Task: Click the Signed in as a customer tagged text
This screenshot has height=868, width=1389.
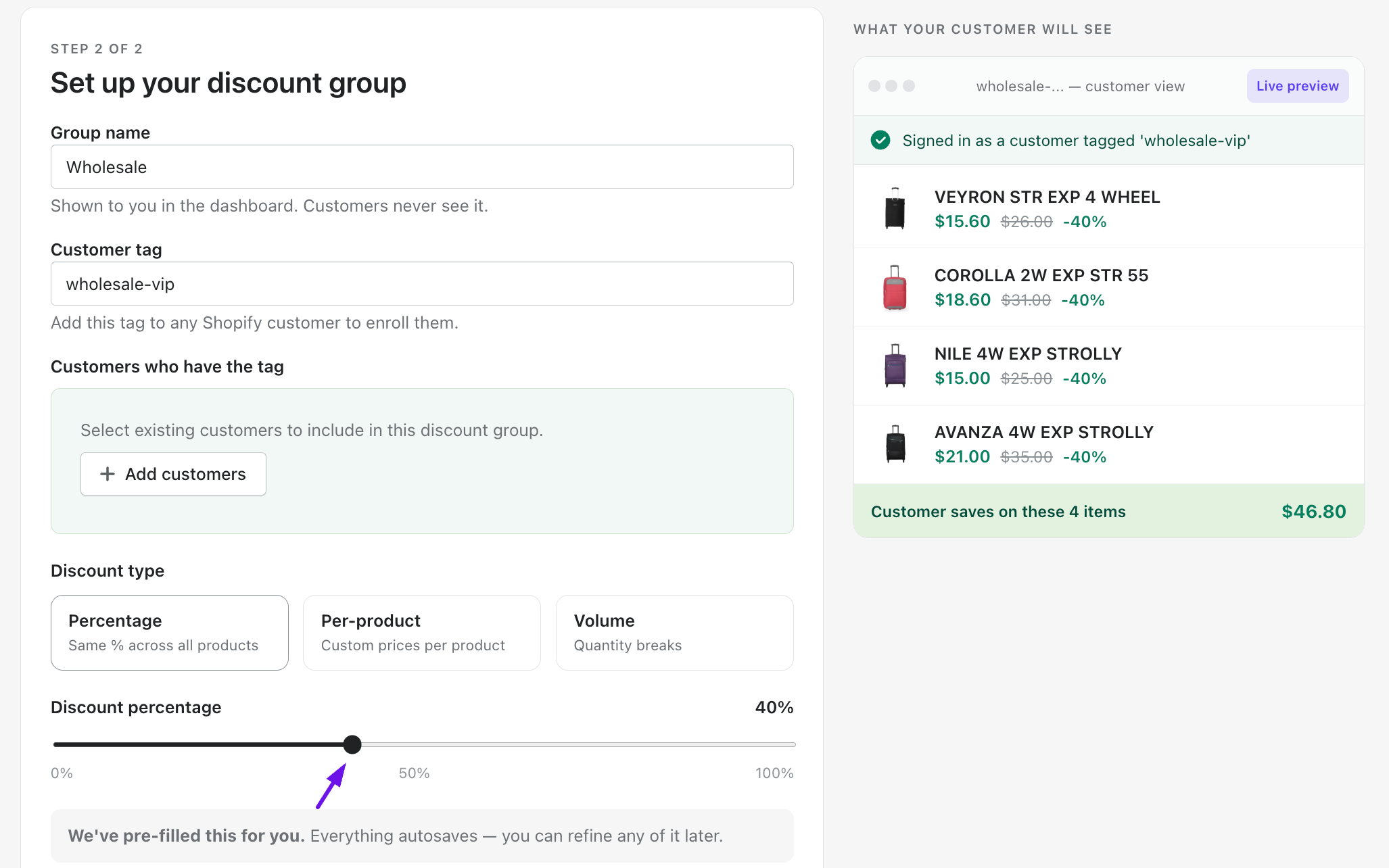Action: (1077, 141)
